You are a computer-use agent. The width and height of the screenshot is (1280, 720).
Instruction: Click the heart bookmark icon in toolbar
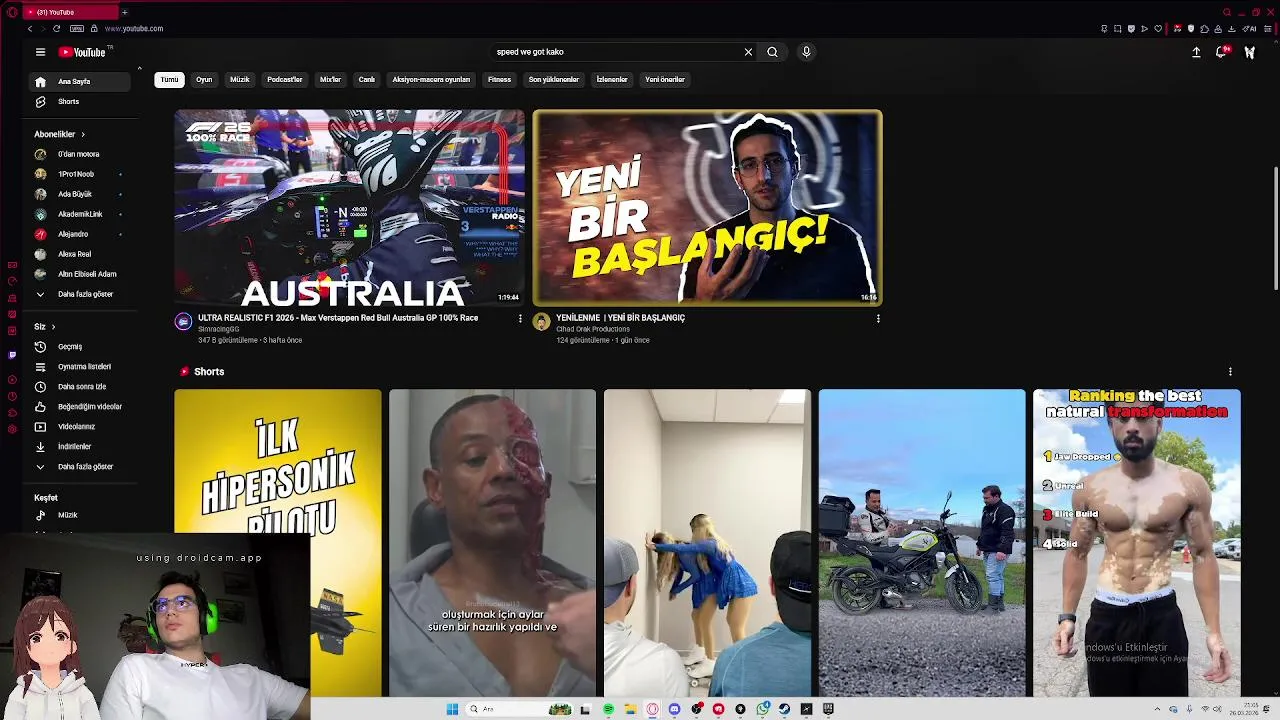pyautogui.click(x=1158, y=28)
